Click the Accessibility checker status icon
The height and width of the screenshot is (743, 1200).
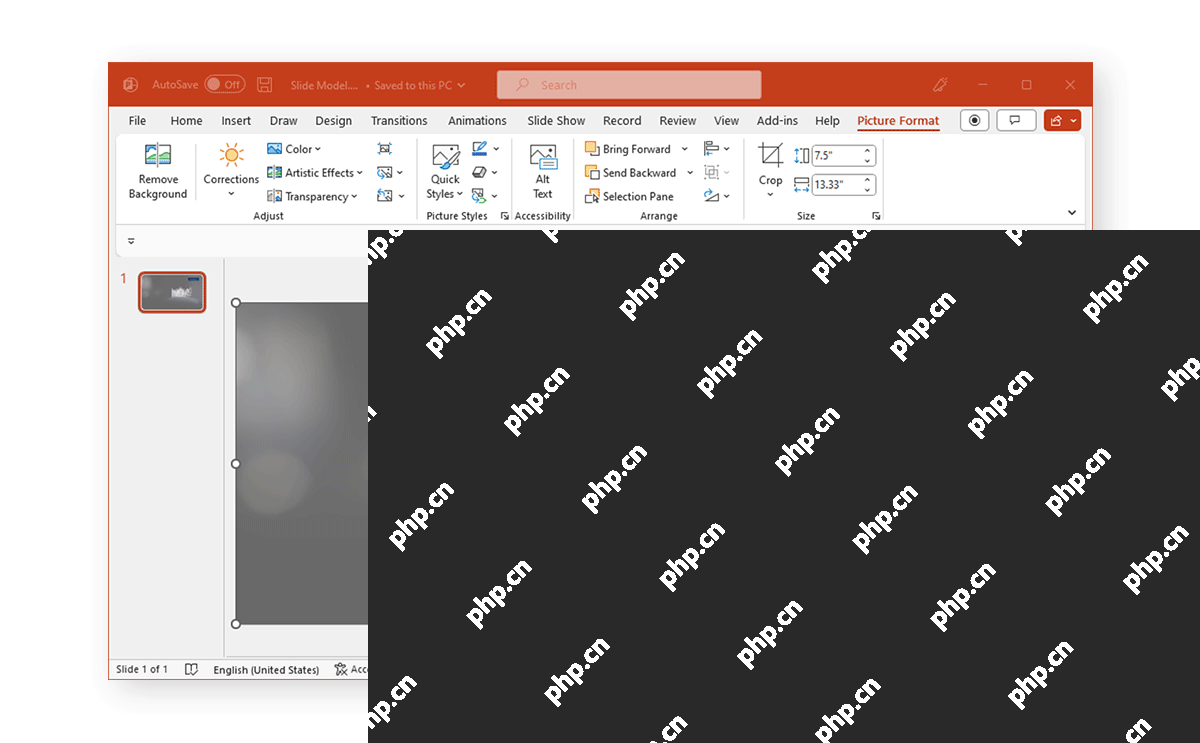point(341,669)
